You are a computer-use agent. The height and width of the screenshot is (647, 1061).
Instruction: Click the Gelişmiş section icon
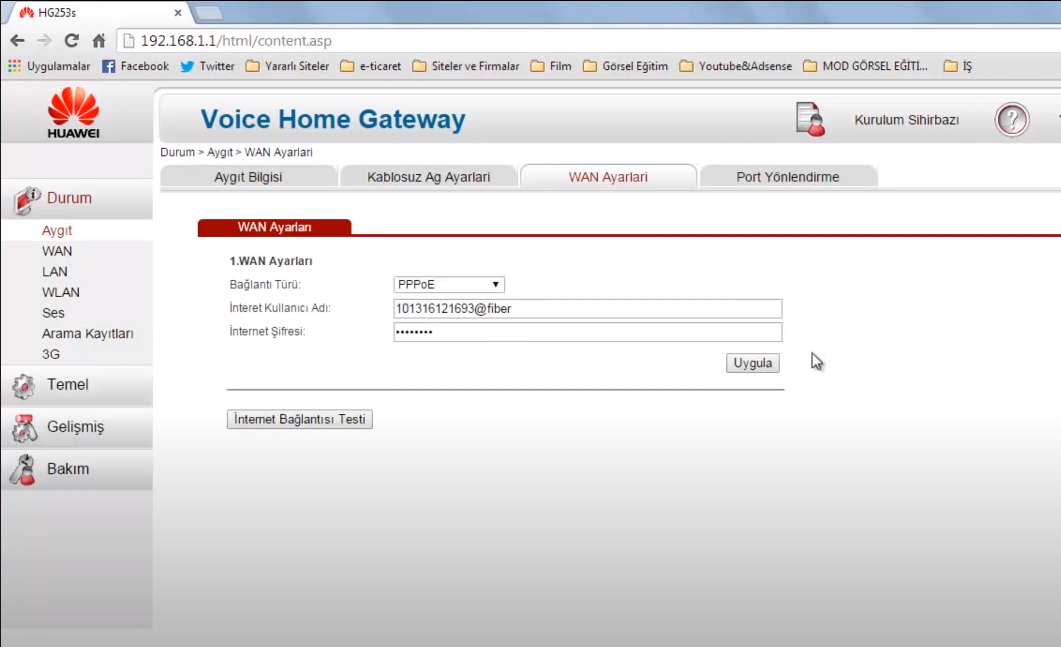tap(24, 428)
